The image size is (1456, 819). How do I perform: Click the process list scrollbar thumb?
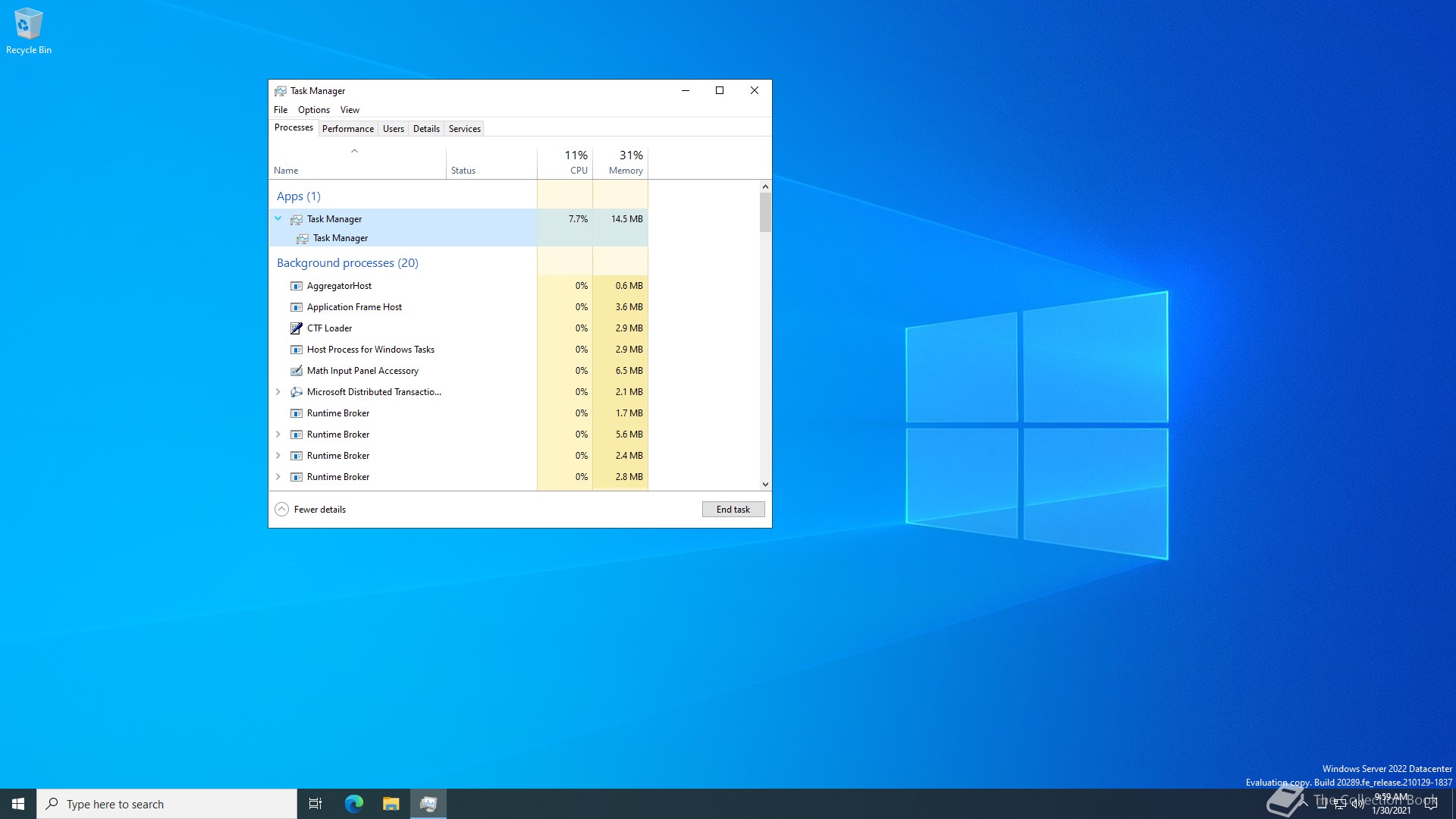pyautogui.click(x=765, y=212)
